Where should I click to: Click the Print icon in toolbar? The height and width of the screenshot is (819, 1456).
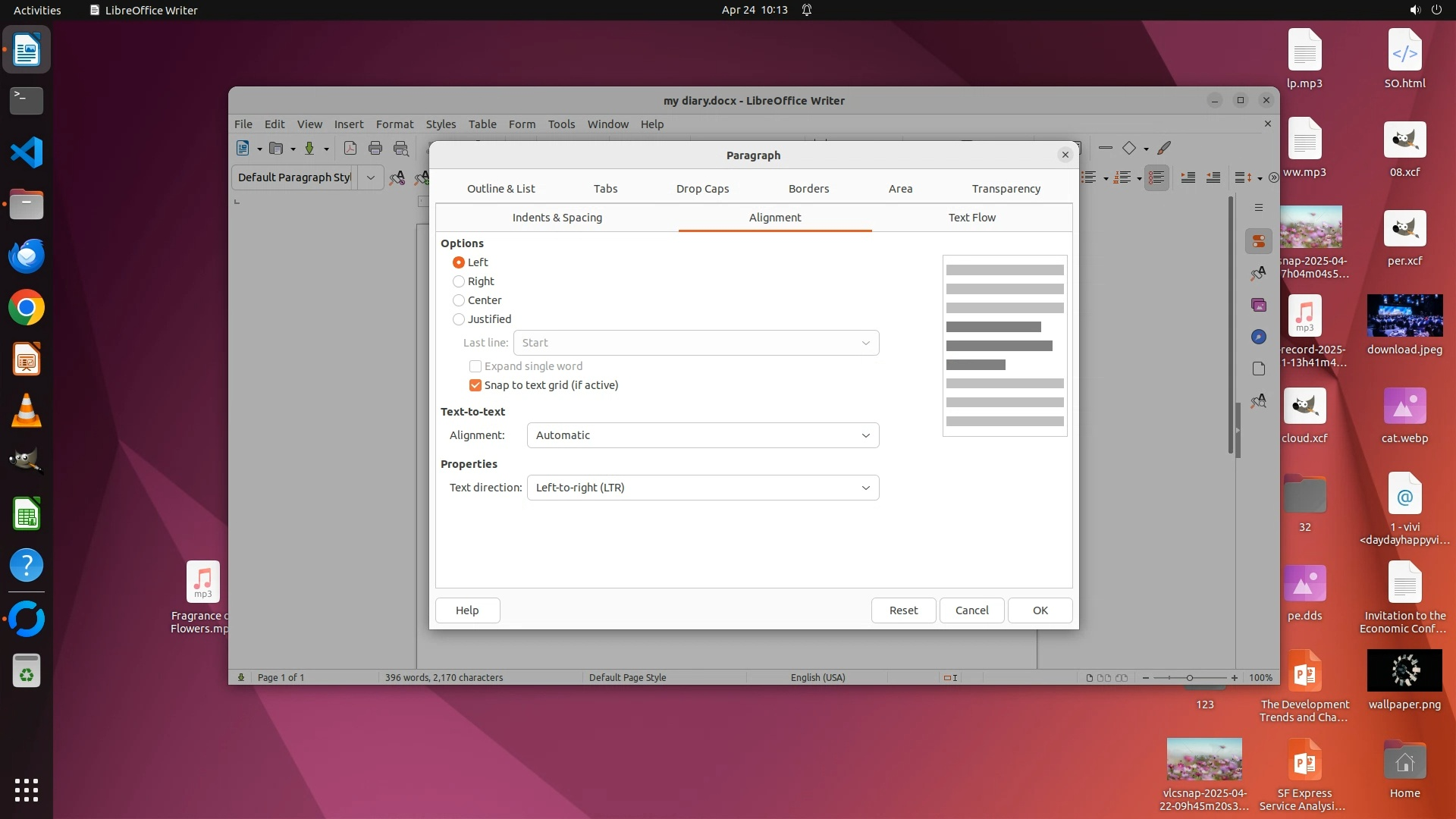[375, 149]
